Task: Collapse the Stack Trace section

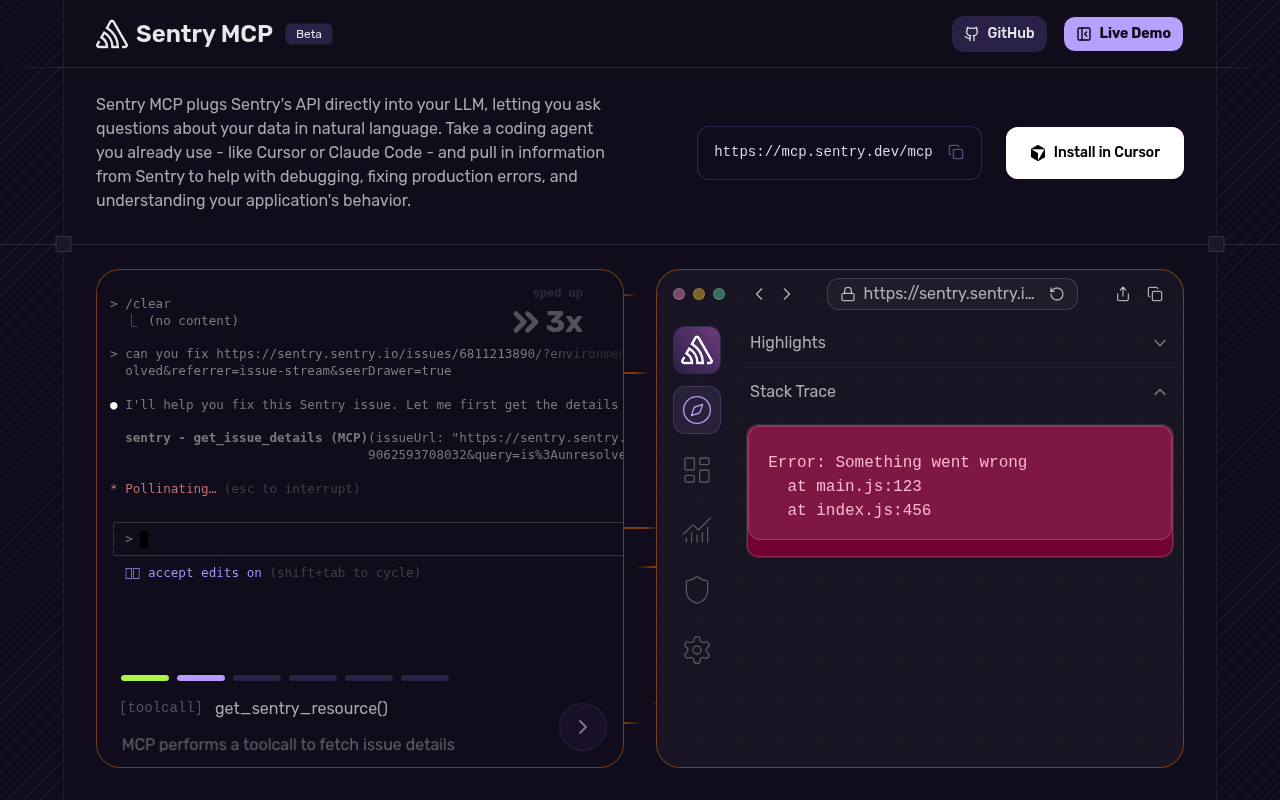Action: tap(1160, 392)
